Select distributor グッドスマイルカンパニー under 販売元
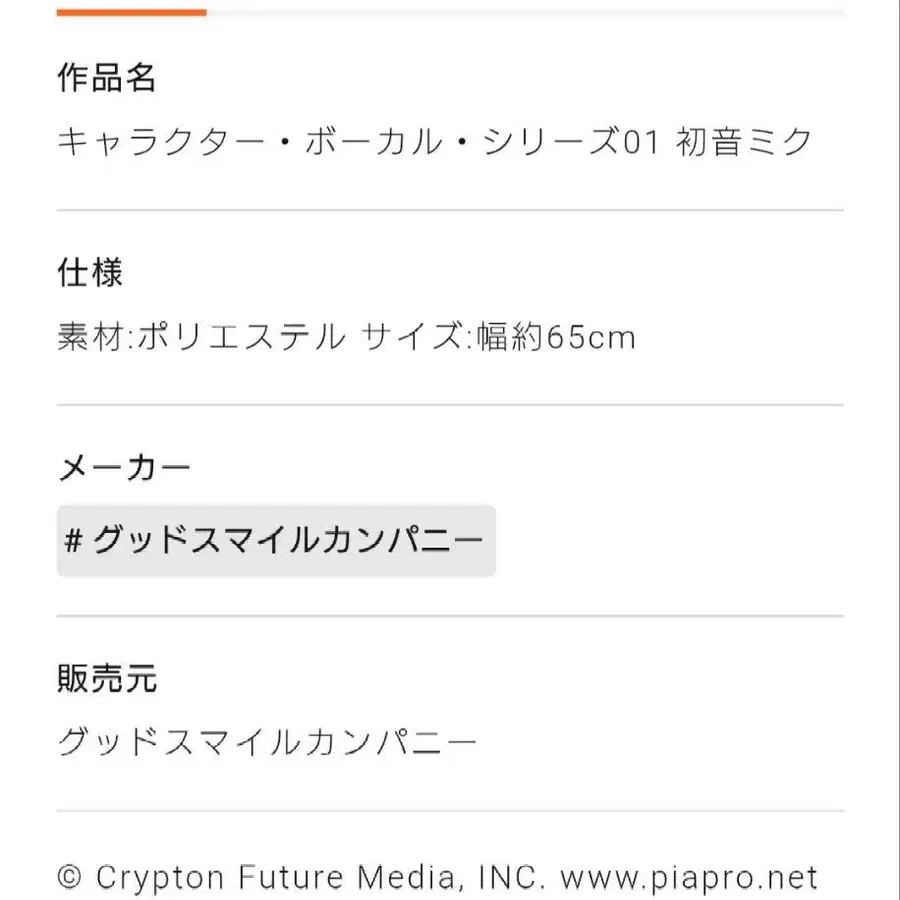The width and height of the screenshot is (900, 900). pos(266,740)
